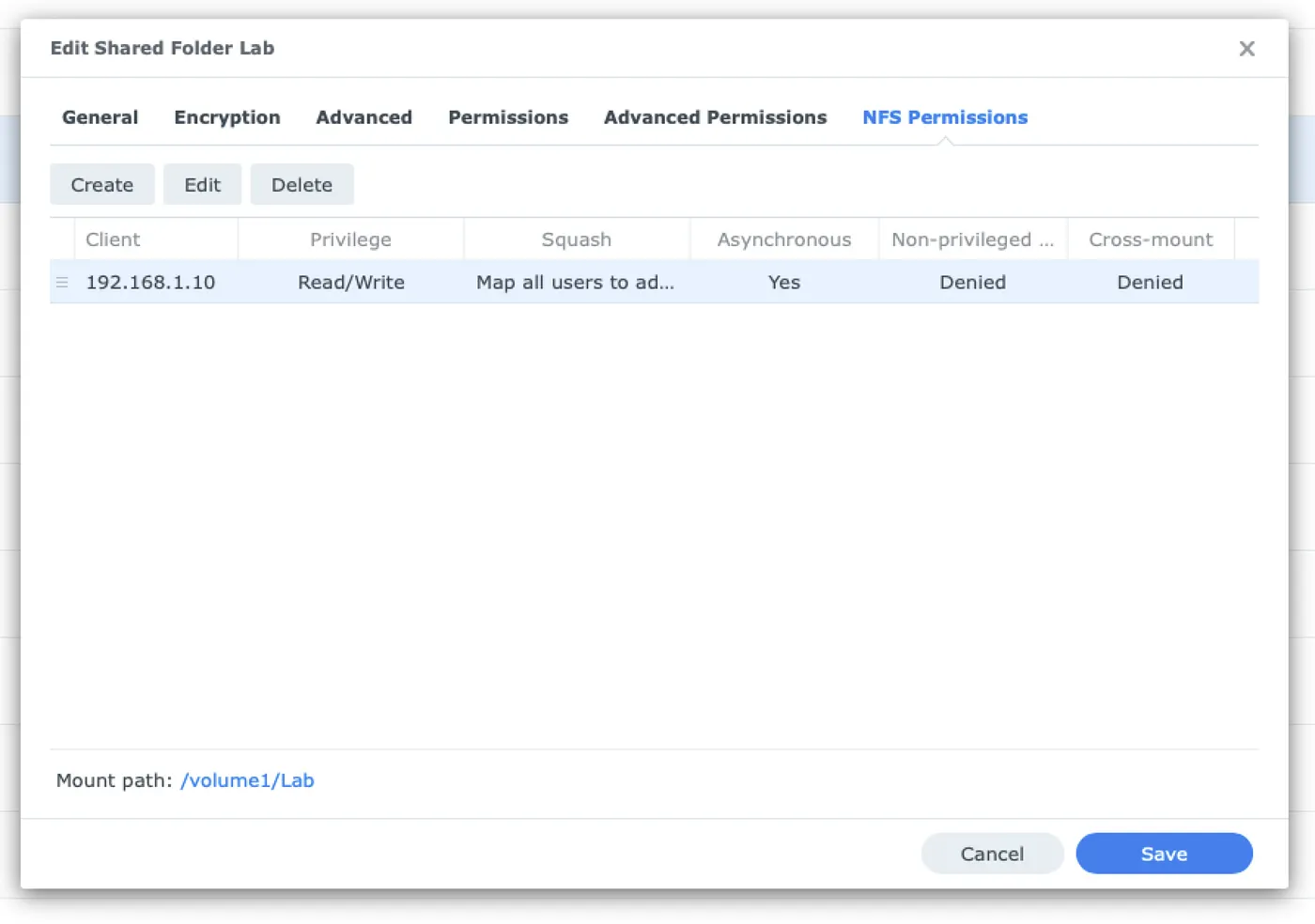Switch to the General tab
Image resolution: width=1315 pixels, height=924 pixels.
100,117
